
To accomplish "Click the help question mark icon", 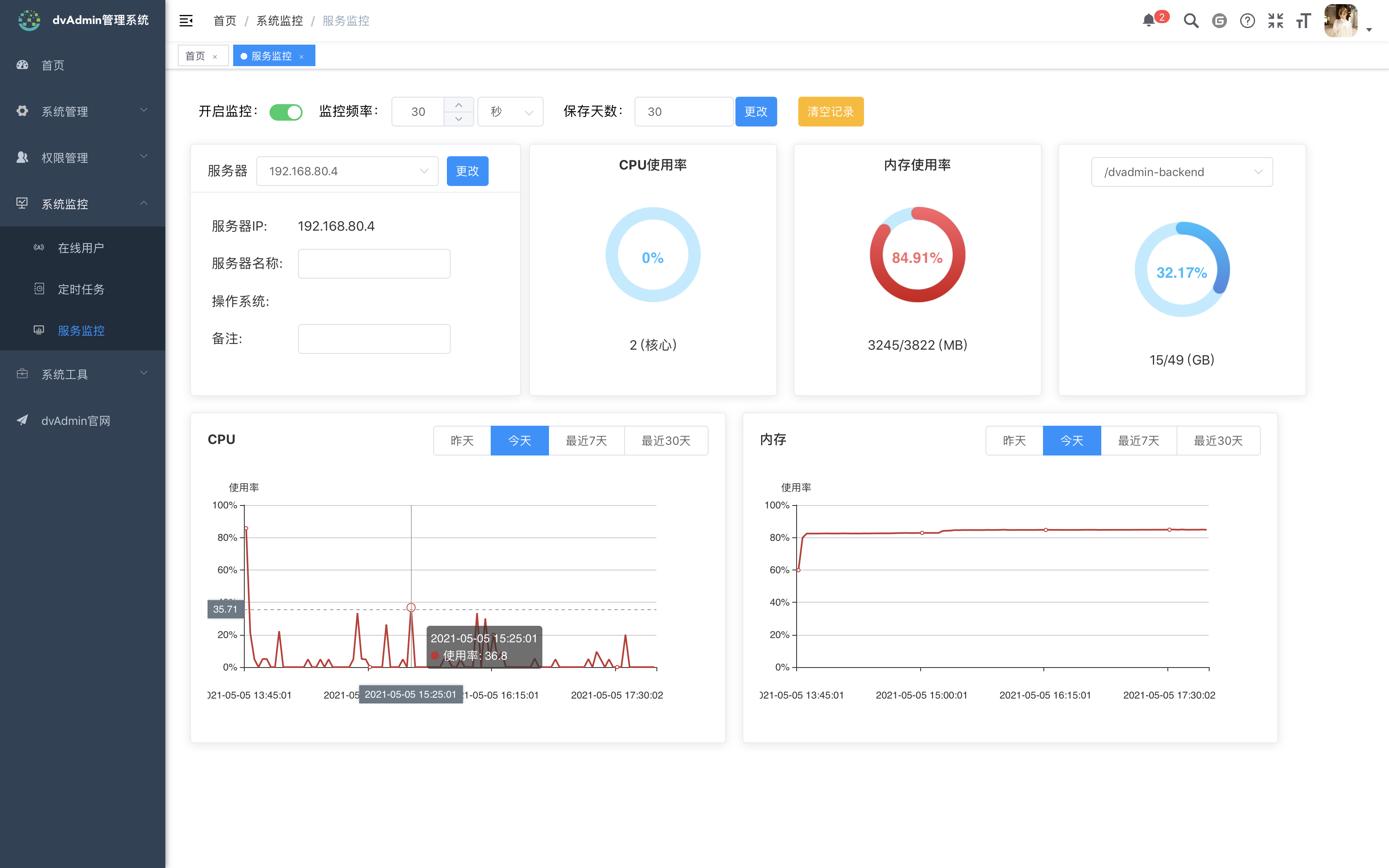I will click(1247, 21).
